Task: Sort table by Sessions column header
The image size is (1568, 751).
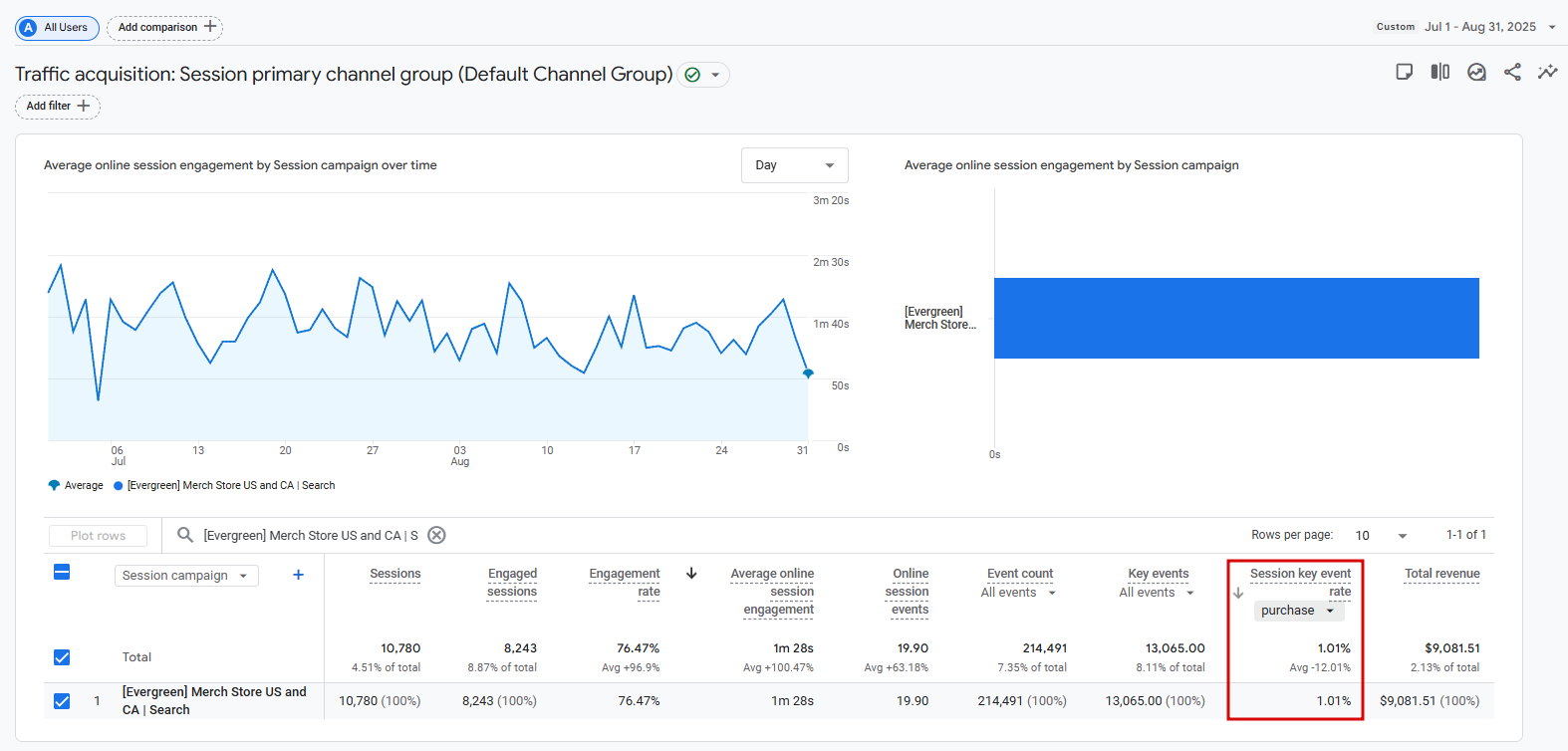Action: pos(394,574)
